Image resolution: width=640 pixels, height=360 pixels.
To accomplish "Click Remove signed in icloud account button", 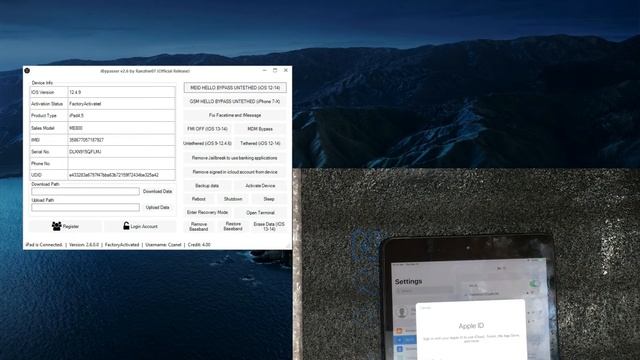I will click(x=235, y=172).
